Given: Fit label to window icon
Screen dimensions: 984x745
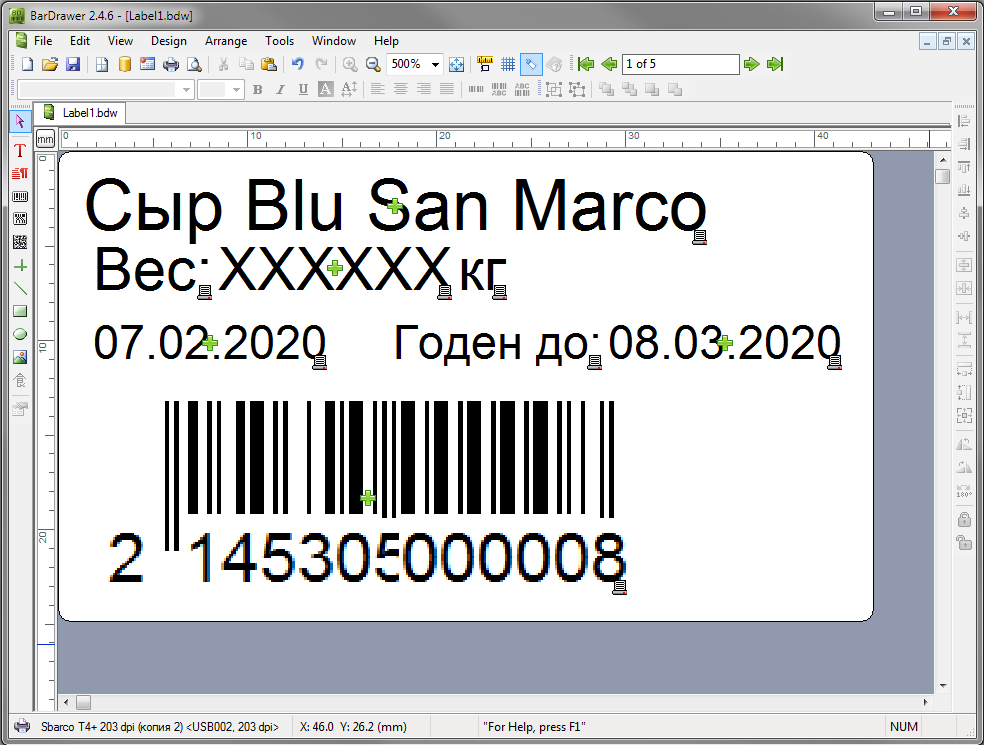Looking at the screenshot, I should (457, 64).
